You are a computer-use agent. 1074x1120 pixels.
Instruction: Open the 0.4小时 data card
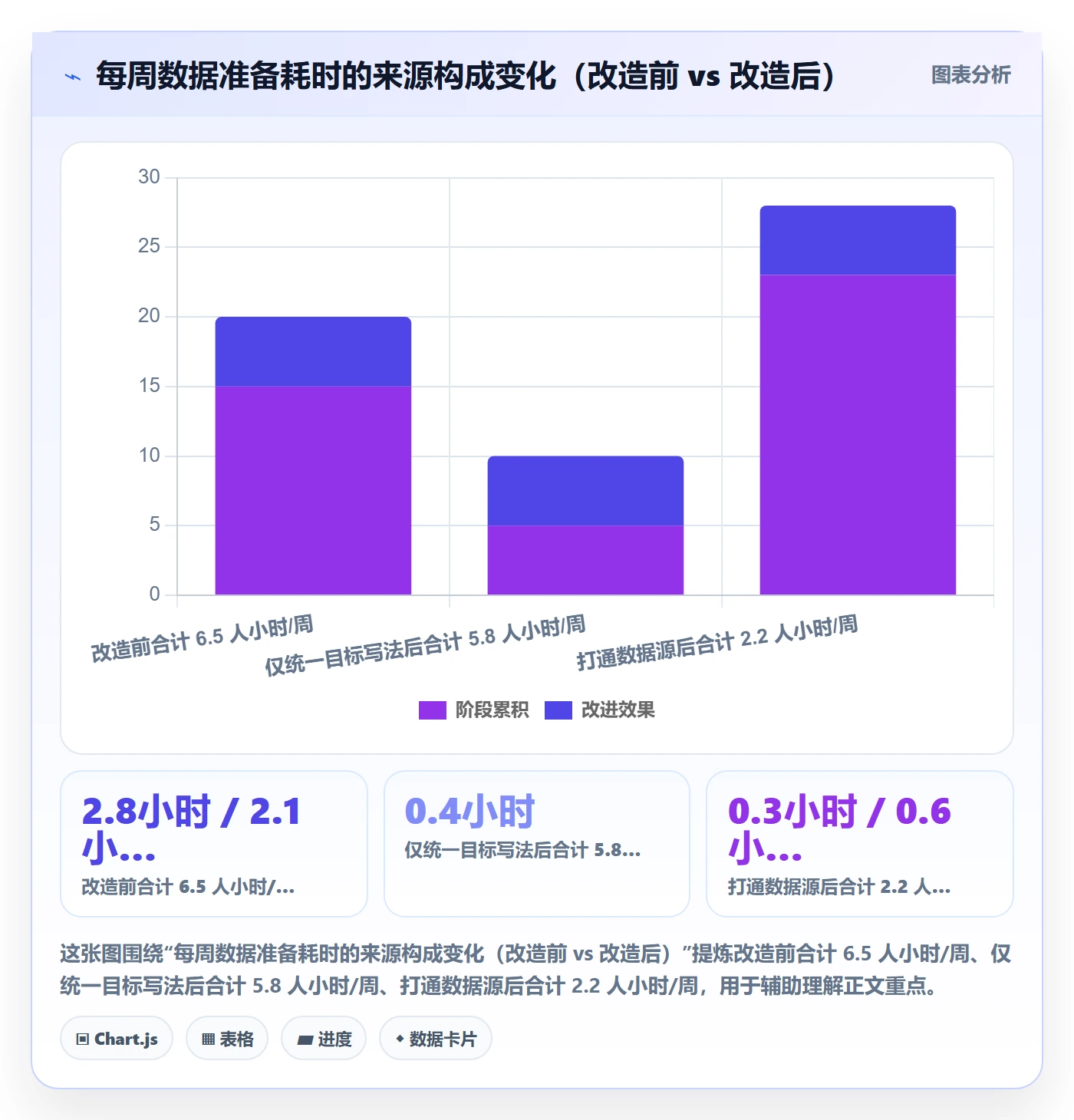pyautogui.click(x=537, y=844)
